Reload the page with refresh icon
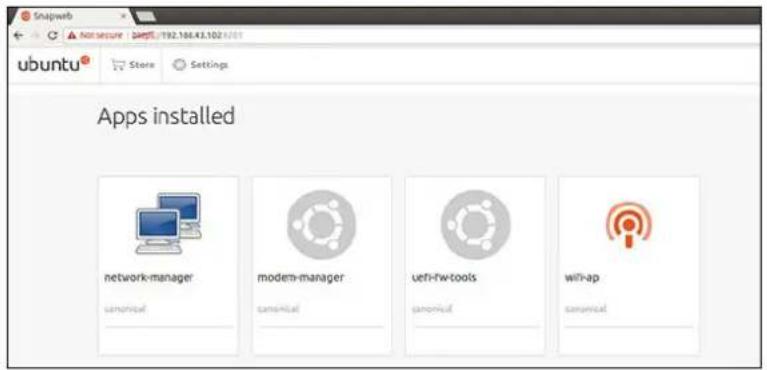 coord(53,35)
